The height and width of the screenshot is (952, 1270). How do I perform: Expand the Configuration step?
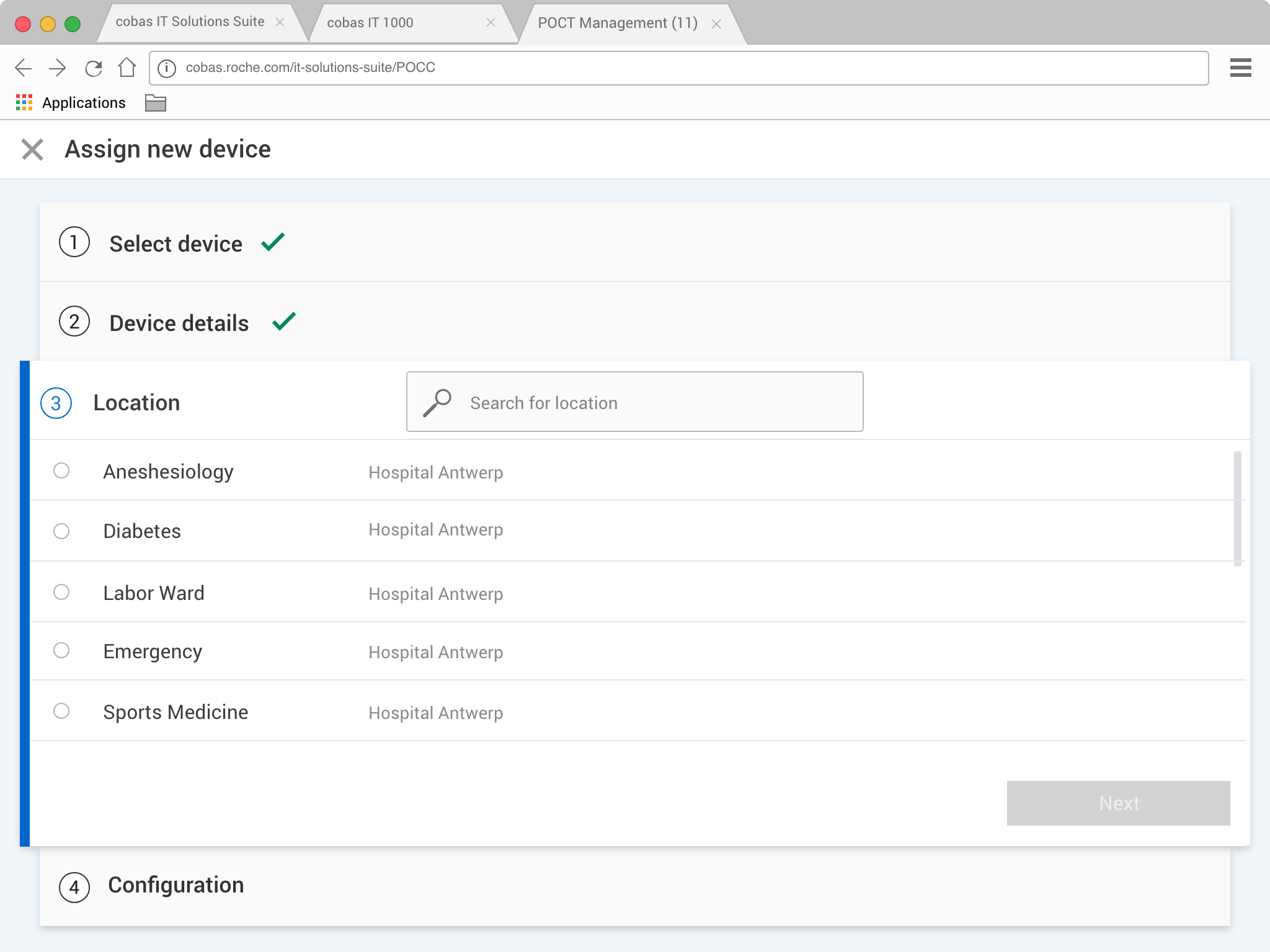pyautogui.click(x=176, y=885)
